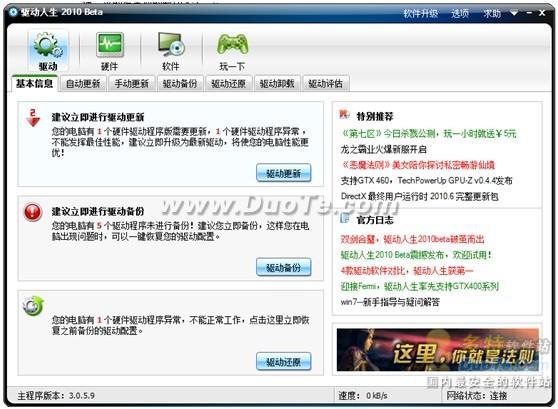This screenshot has width=558, height=409.
Task: Click the red exclamation backup warning icon
Action: [33, 213]
